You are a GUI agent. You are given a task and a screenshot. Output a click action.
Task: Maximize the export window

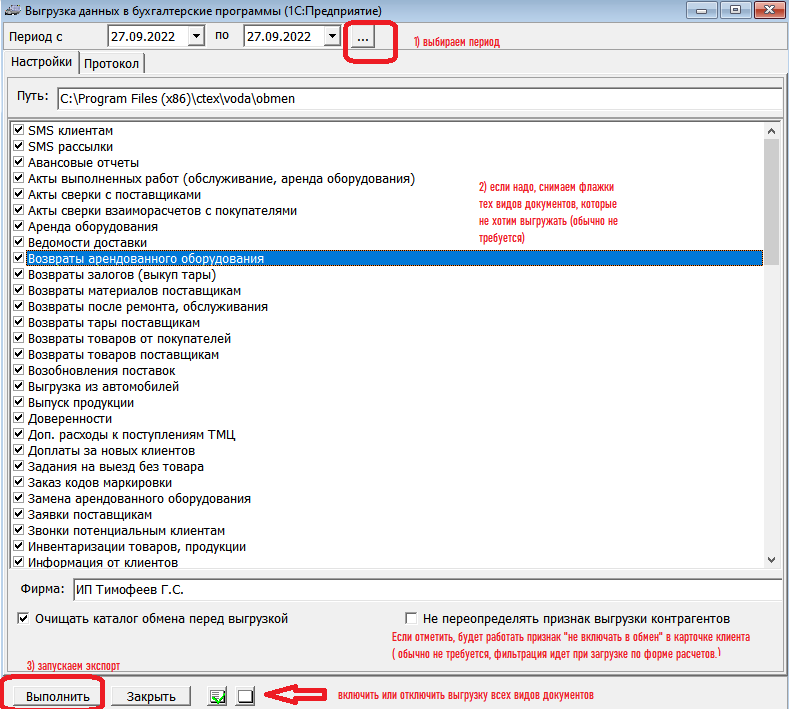tap(738, 10)
